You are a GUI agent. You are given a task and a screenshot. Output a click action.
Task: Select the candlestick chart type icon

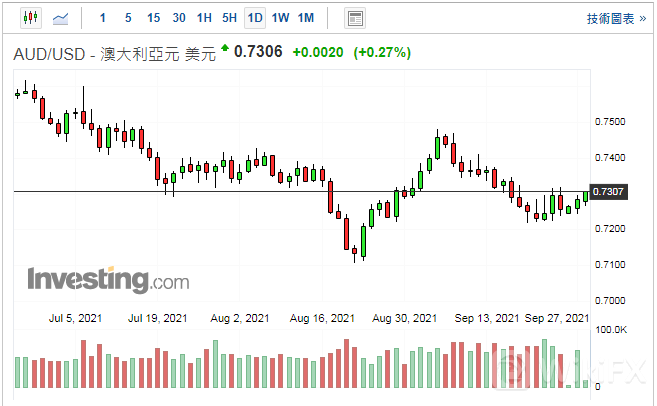[29, 18]
